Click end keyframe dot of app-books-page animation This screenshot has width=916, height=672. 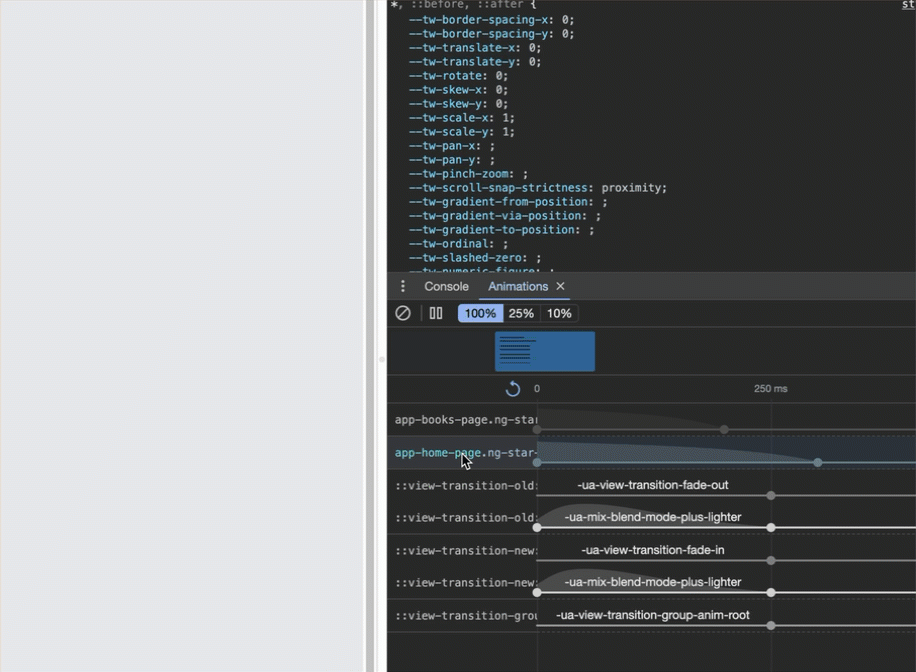pos(724,430)
